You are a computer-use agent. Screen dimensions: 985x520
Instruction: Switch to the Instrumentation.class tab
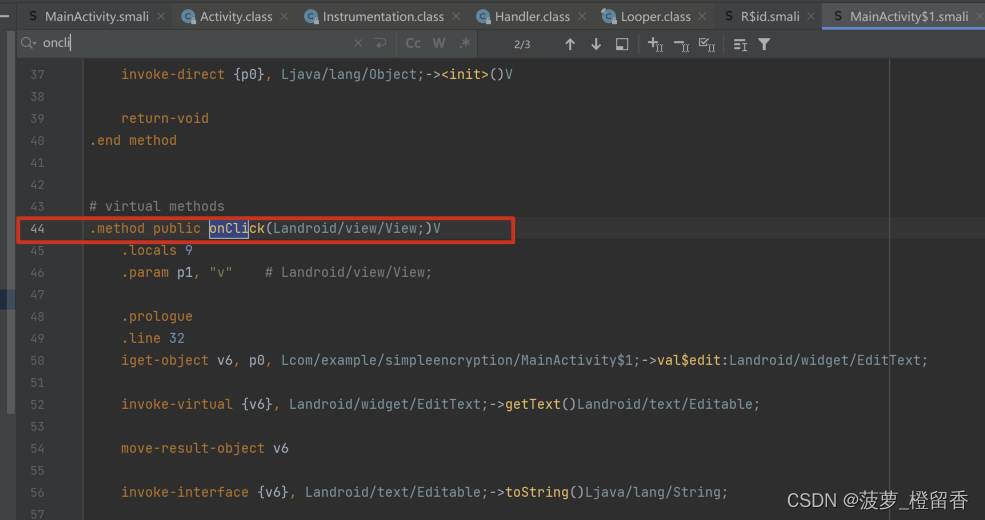point(383,16)
